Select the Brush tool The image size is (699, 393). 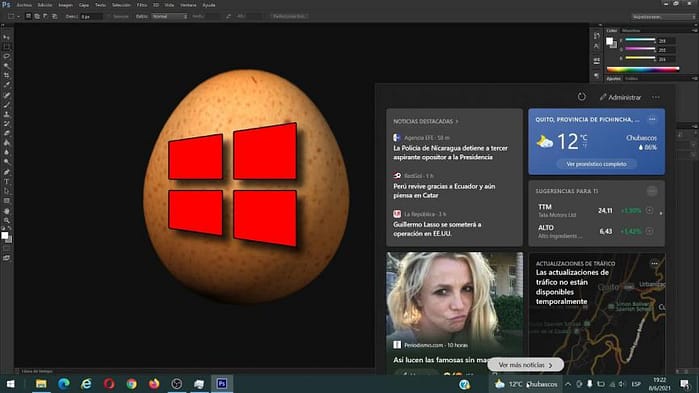tap(6, 105)
